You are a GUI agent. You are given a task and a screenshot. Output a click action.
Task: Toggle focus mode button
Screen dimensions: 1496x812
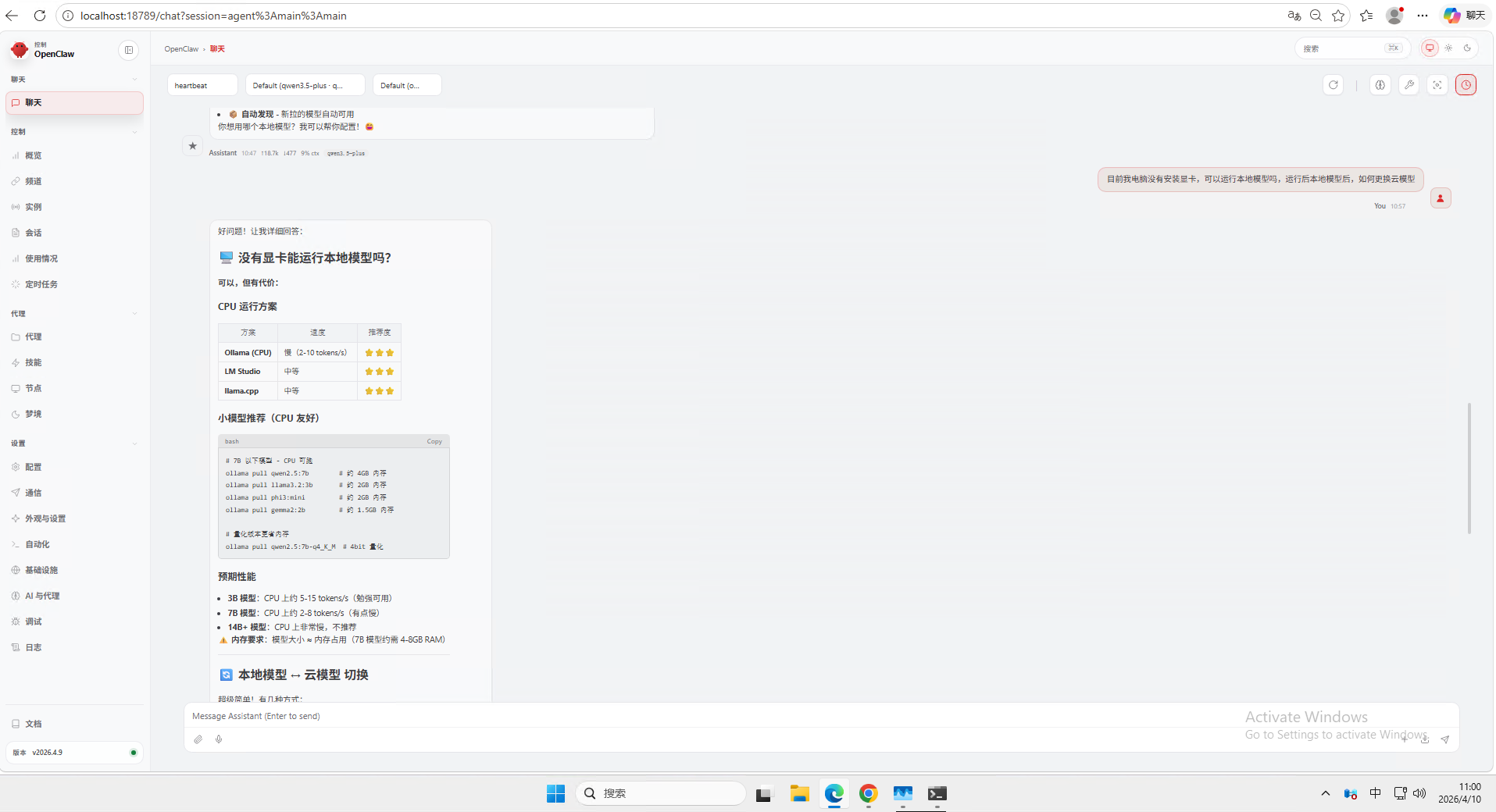click(1437, 85)
